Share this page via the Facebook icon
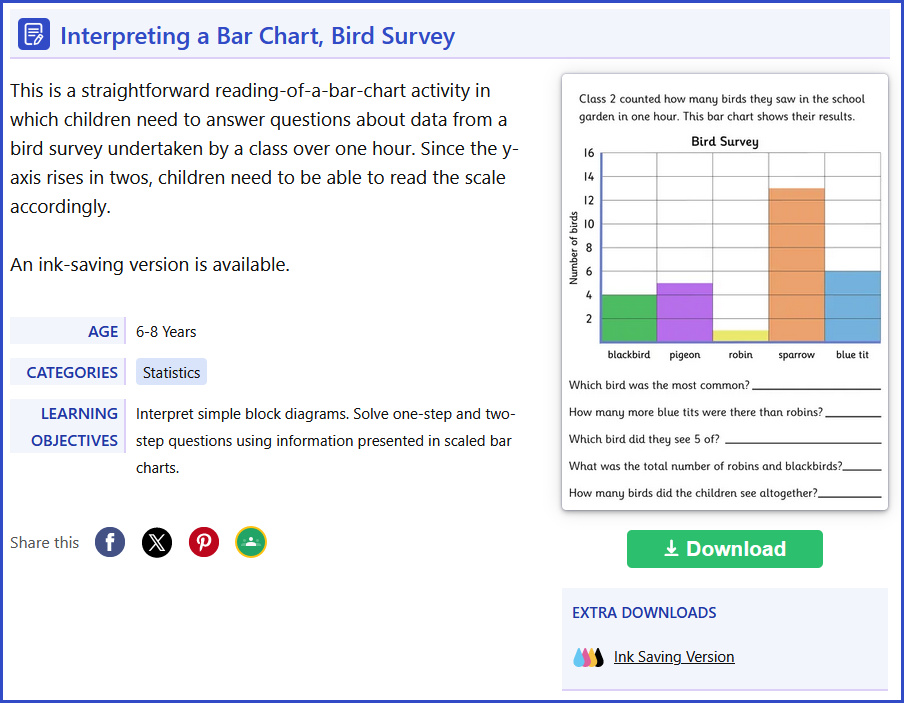This screenshot has width=904, height=703. [x=109, y=541]
